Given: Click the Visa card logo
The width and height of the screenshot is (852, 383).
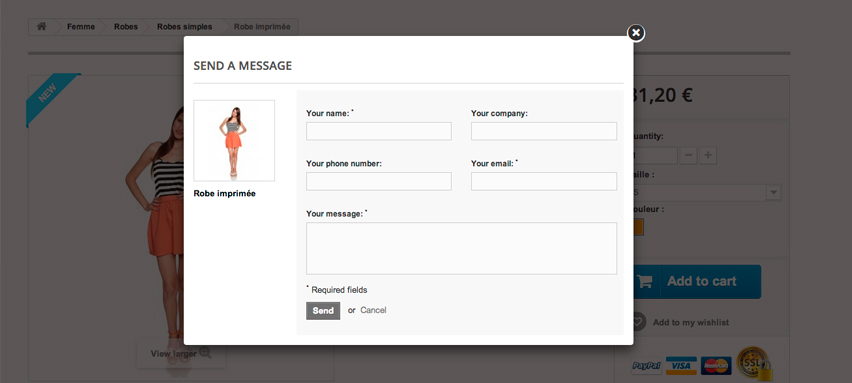Looking at the screenshot, I should tap(681, 366).
